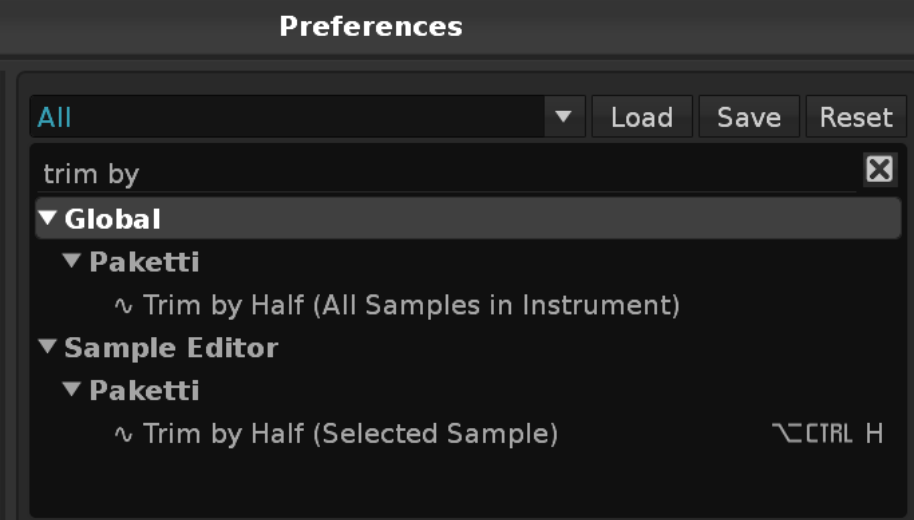This screenshot has height=520, width=914.
Task: Clear the keybinding search with the X icon
Action: [x=879, y=170]
